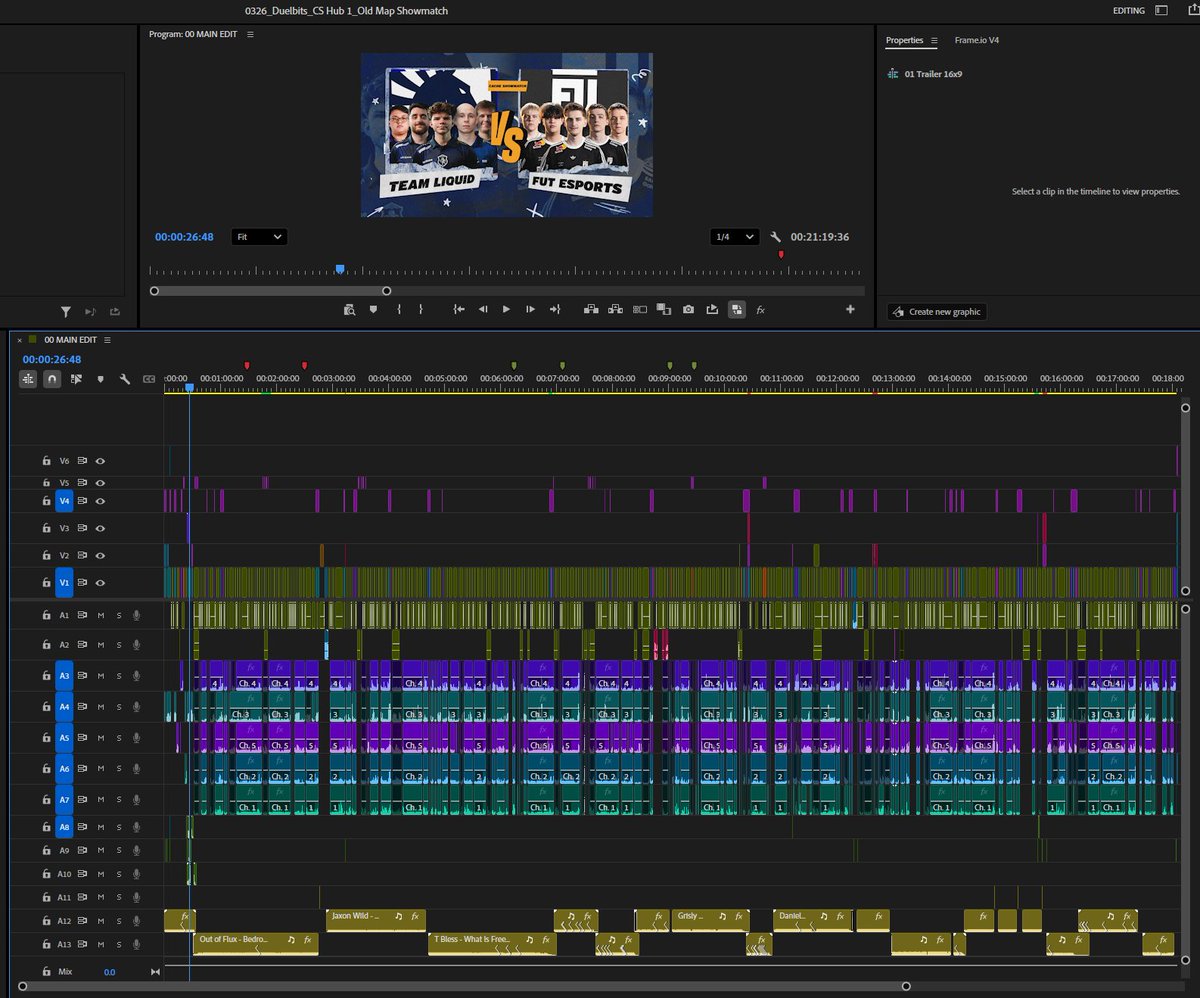Step forward one frame
This screenshot has width=1200, height=998.
[x=530, y=310]
